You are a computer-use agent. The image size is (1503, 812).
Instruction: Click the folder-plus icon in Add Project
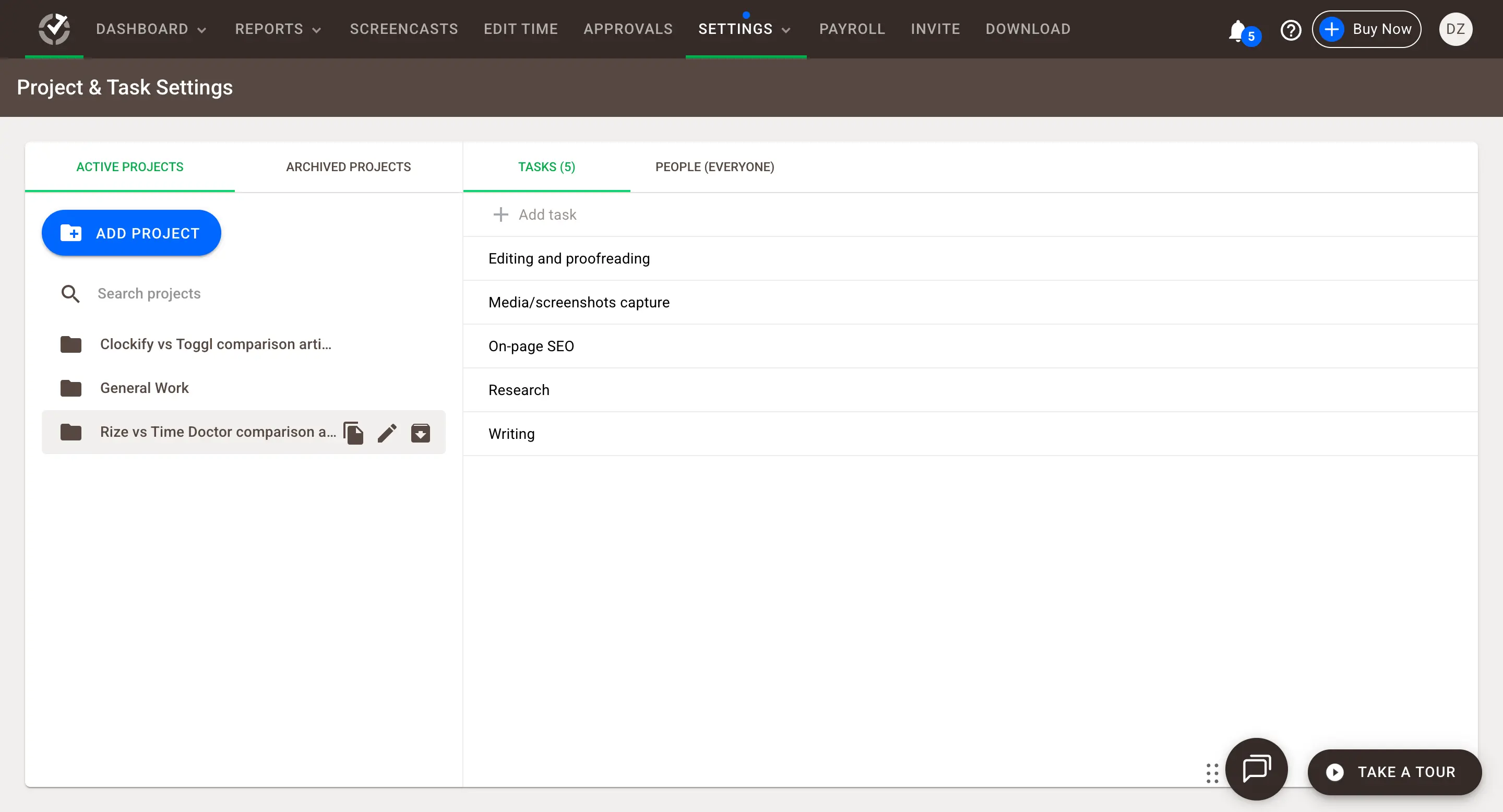pos(71,233)
